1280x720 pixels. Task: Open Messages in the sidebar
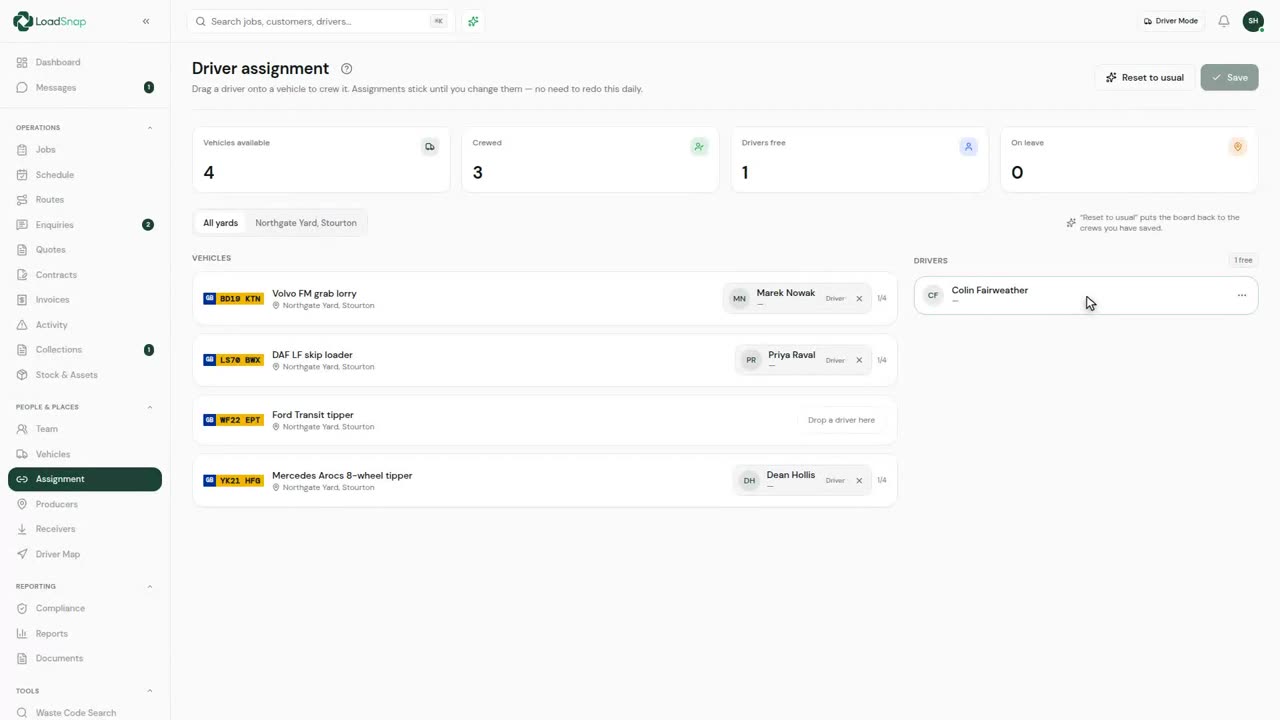85,87
